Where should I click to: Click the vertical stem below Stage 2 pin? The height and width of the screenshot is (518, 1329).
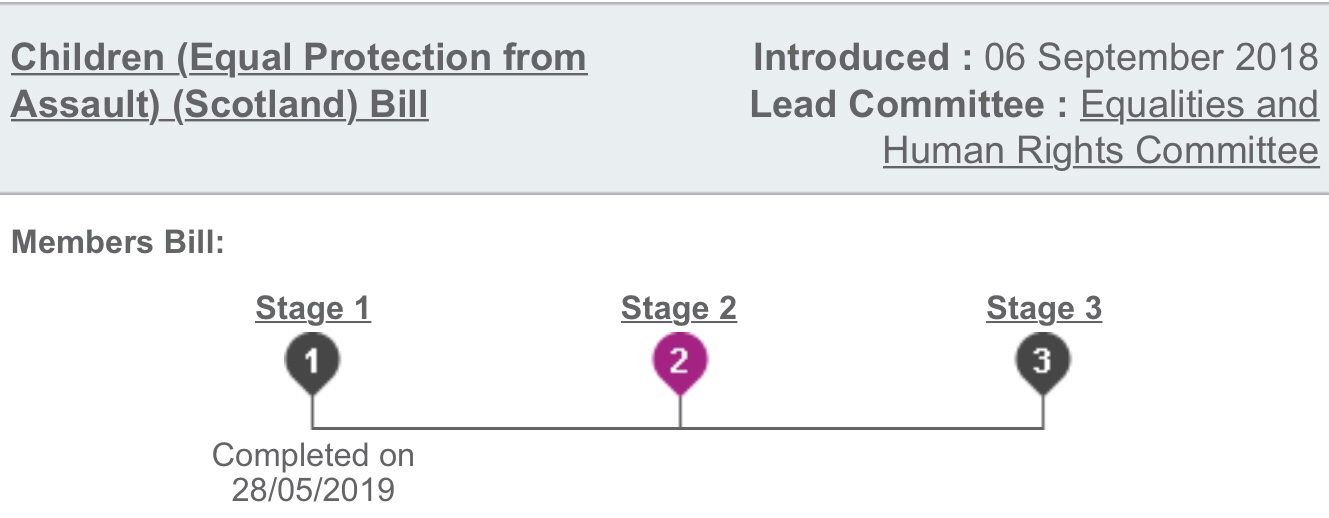coord(680,410)
